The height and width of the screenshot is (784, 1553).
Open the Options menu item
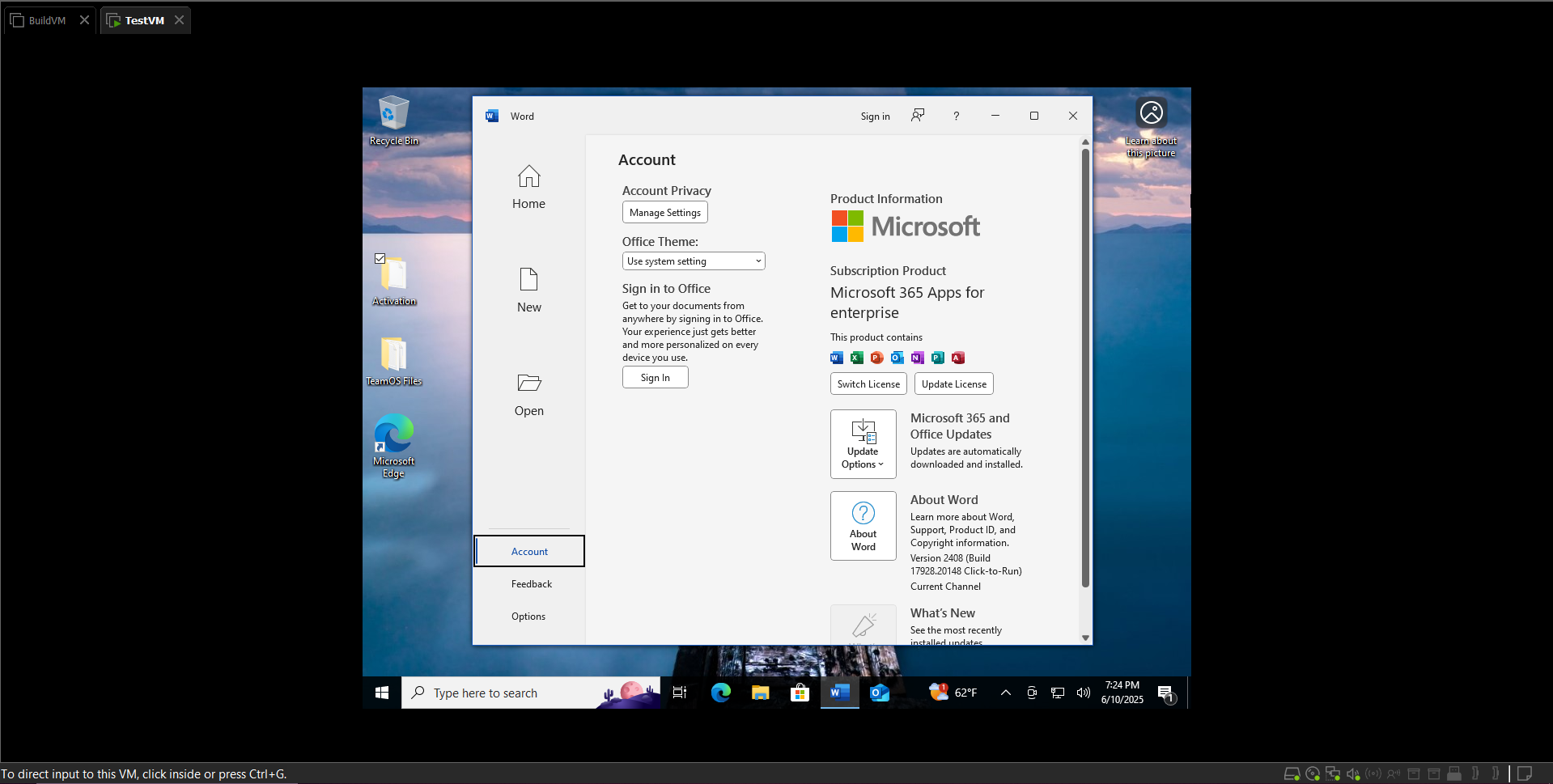click(528, 617)
